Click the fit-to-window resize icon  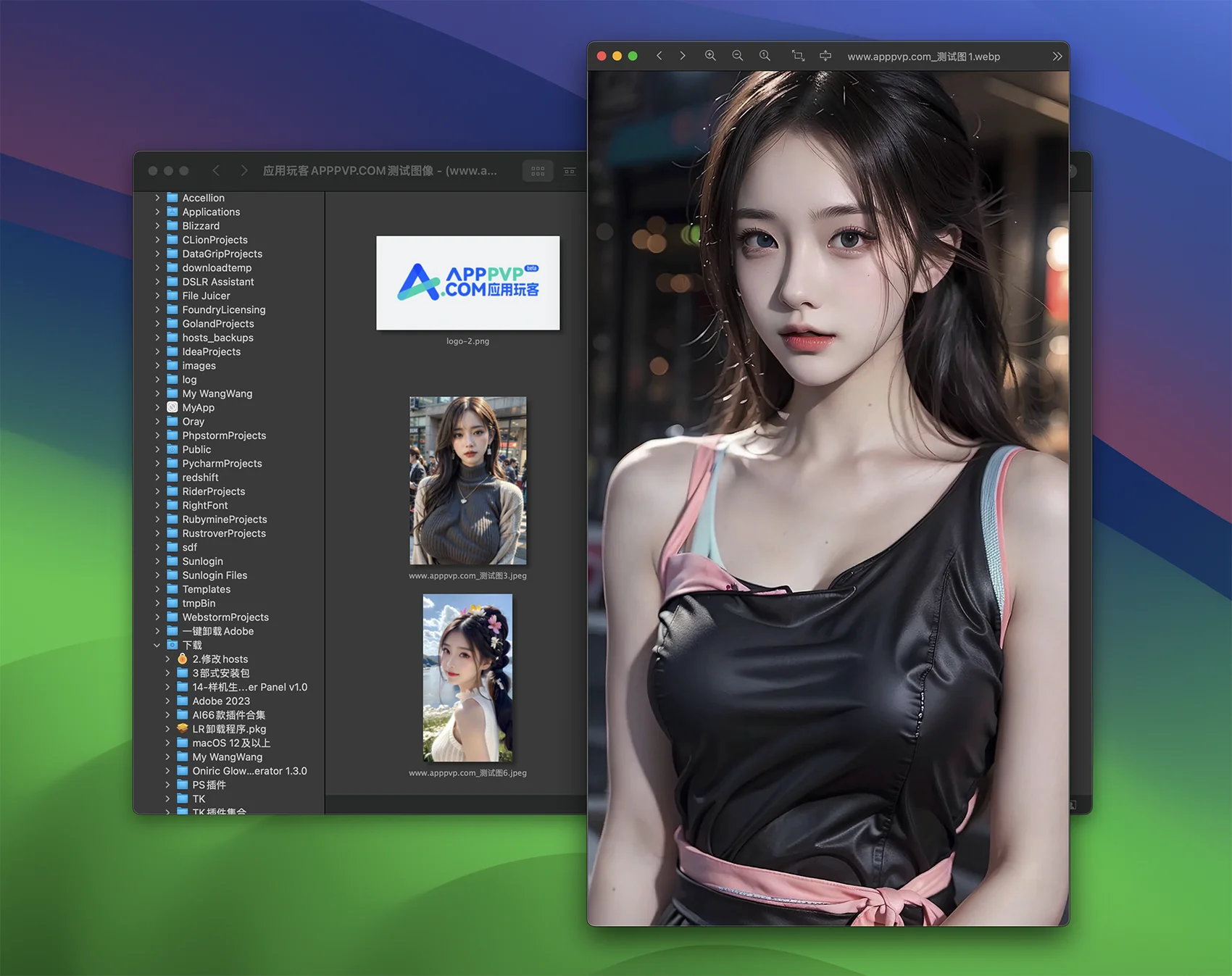tap(825, 56)
